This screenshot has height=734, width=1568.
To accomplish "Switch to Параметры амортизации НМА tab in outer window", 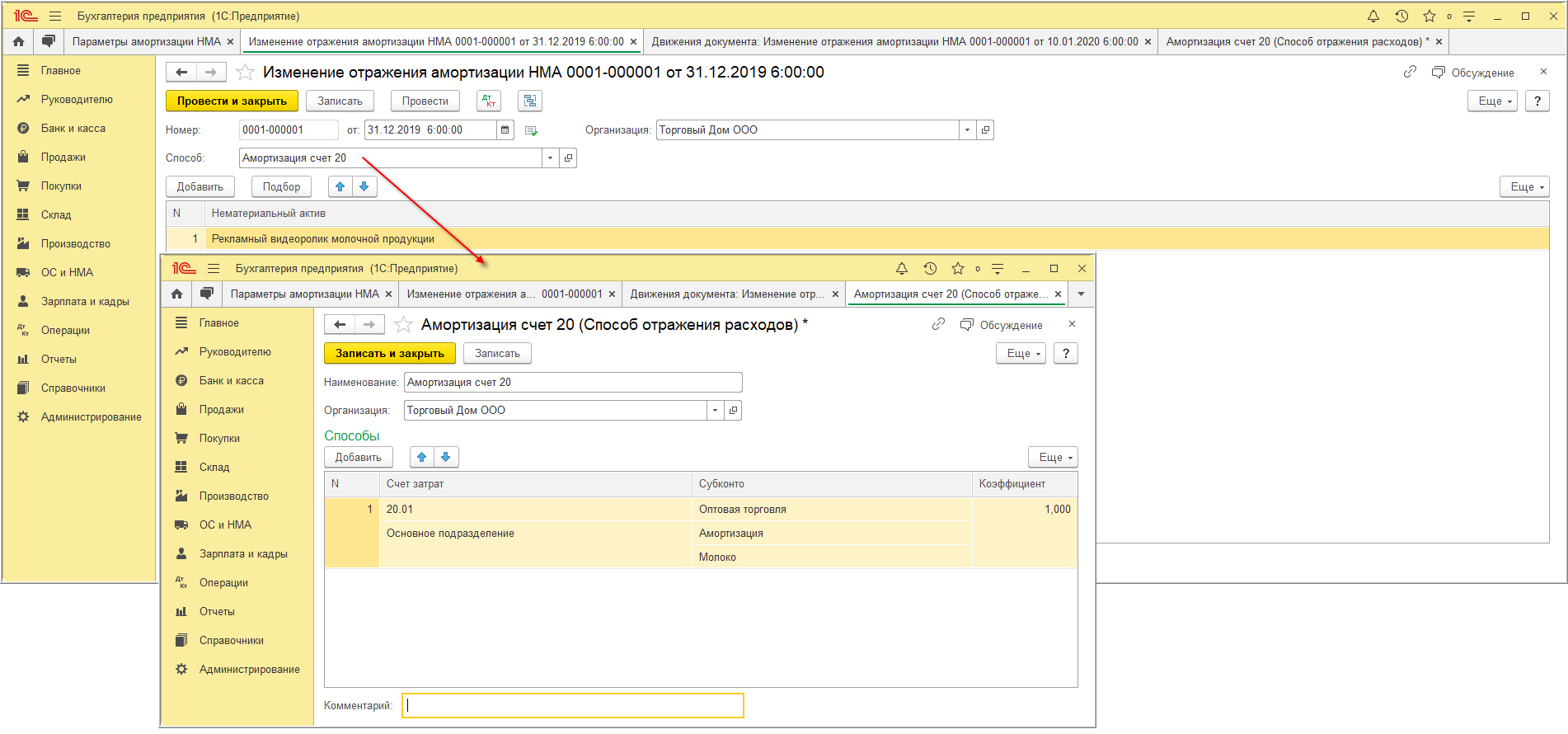I will [x=146, y=41].
